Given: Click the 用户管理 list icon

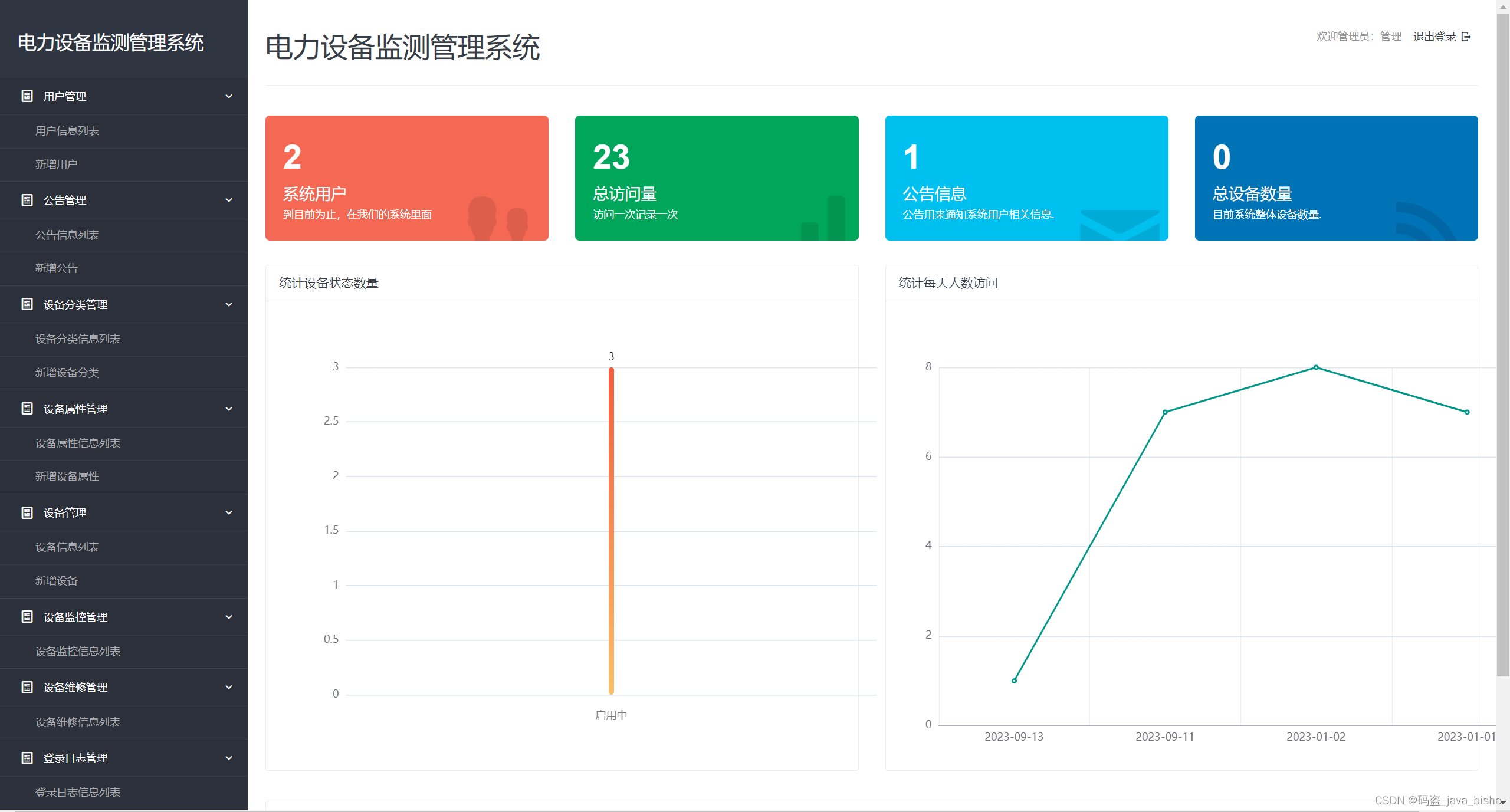Looking at the screenshot, I should 27,96.
